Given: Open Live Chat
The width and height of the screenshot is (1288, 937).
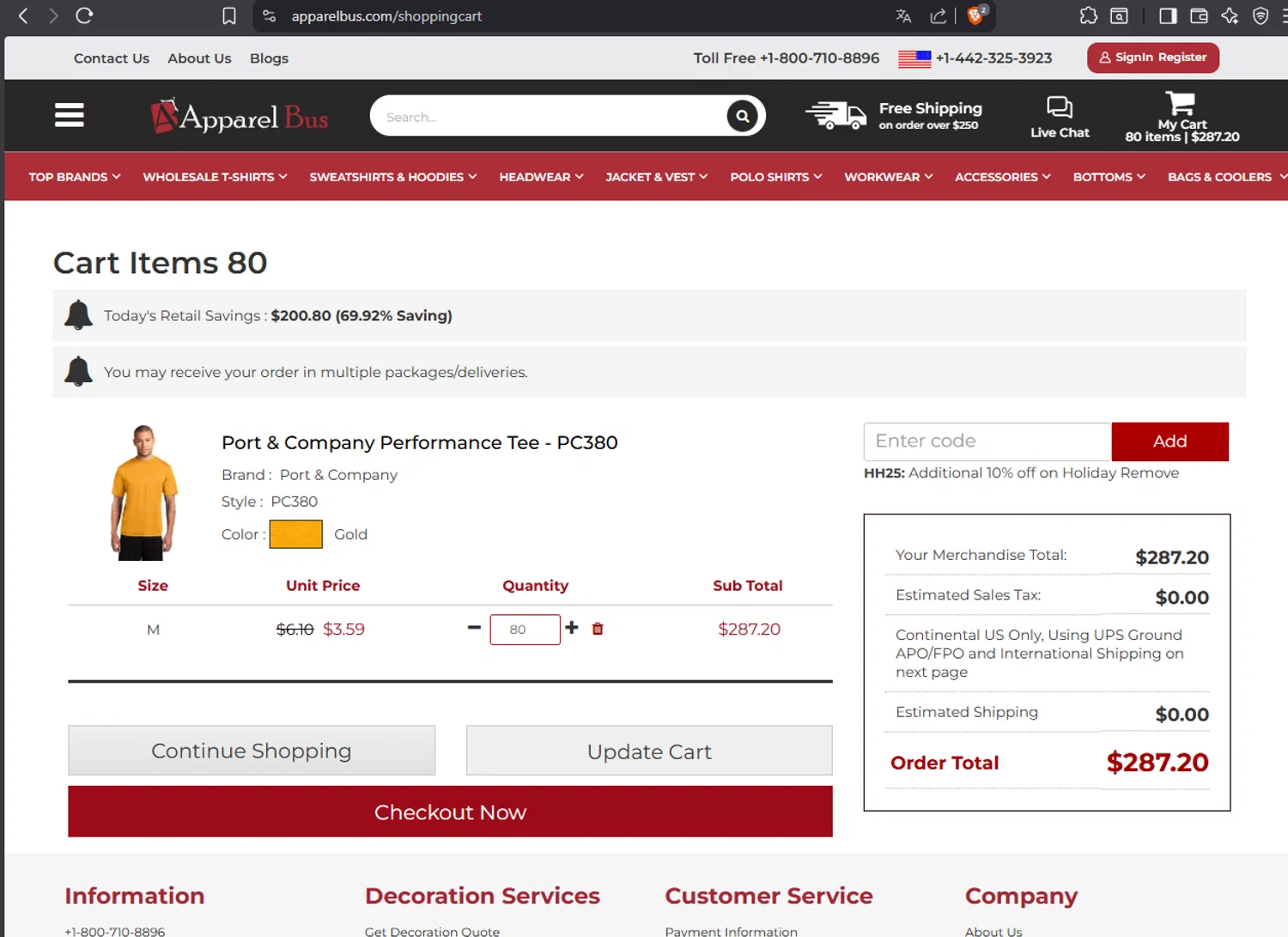Looking at the screenshot, I should pyautogui.click(x=1060, y=117).
